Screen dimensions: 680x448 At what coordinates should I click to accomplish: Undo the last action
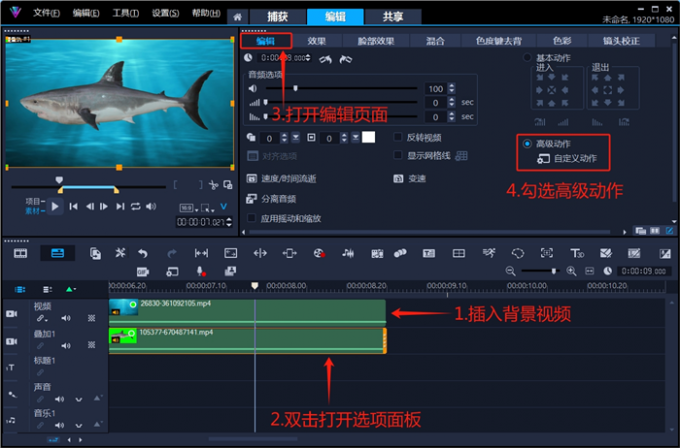pos(143,253)
